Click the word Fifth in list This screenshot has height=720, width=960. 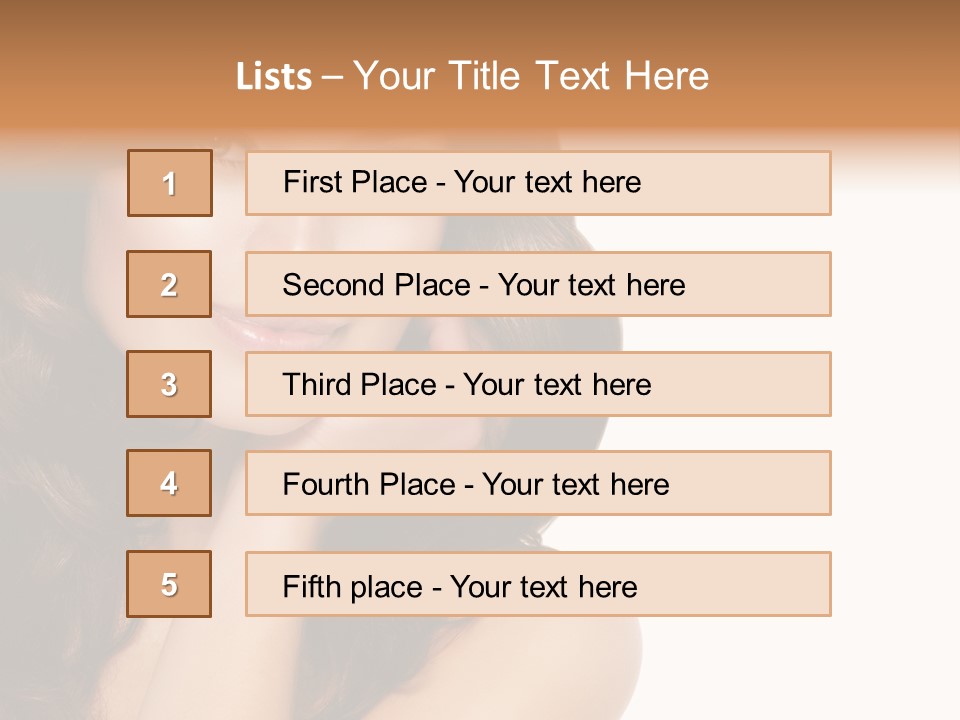[311, 586]
